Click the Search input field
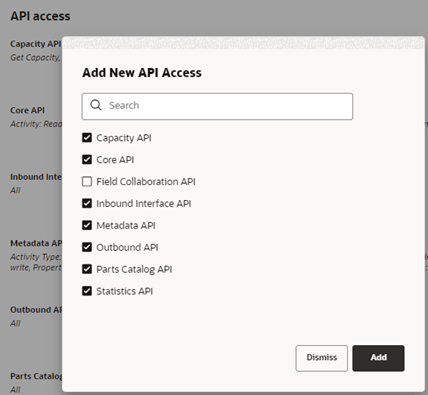 coord(217,106)
